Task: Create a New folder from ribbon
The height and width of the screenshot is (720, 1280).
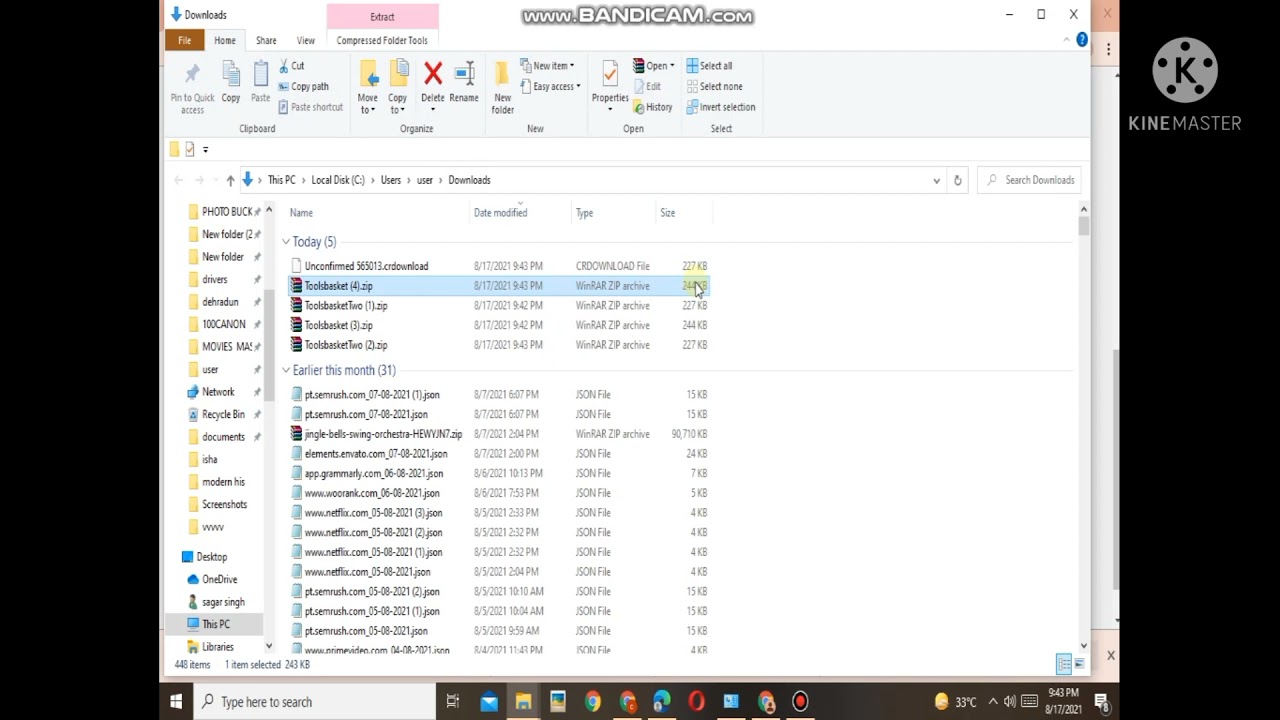Action: (x=502, y=88)
